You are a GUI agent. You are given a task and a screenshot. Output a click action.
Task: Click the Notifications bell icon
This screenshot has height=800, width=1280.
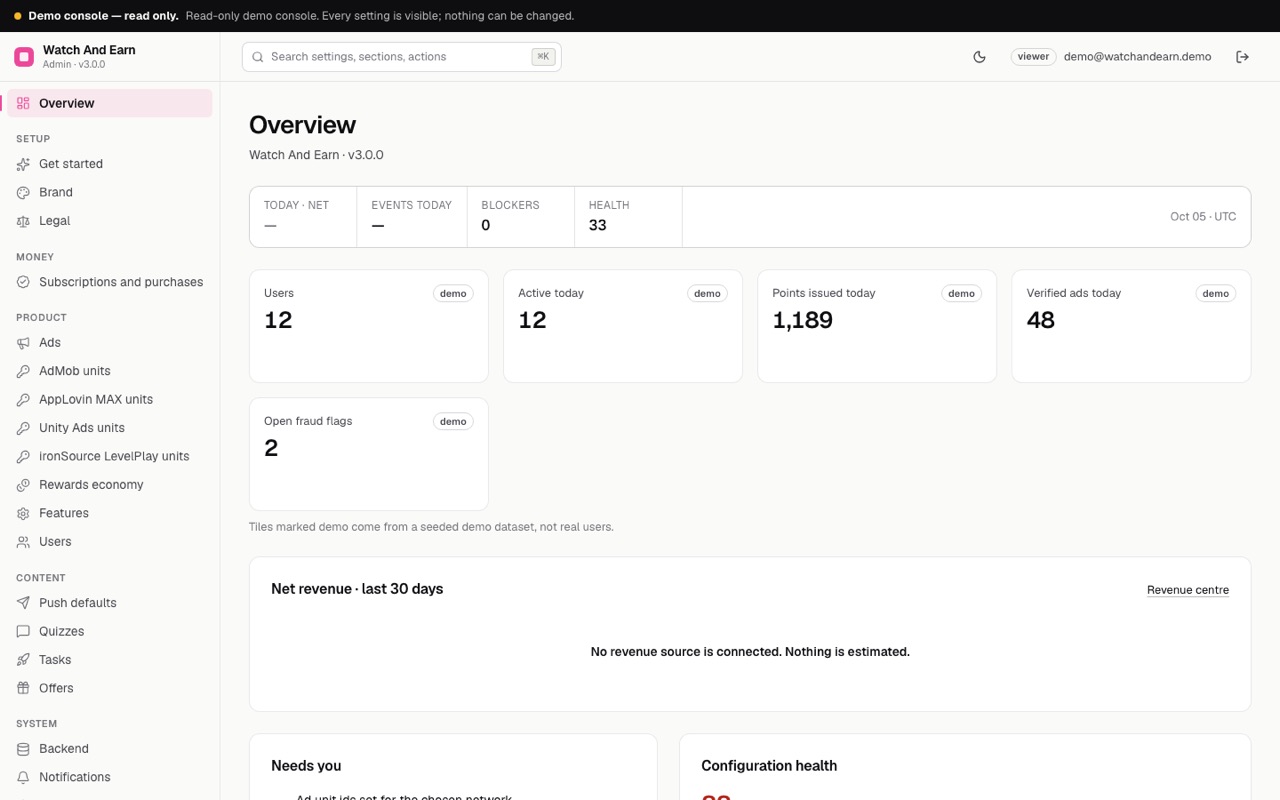[x=23, y=777]
